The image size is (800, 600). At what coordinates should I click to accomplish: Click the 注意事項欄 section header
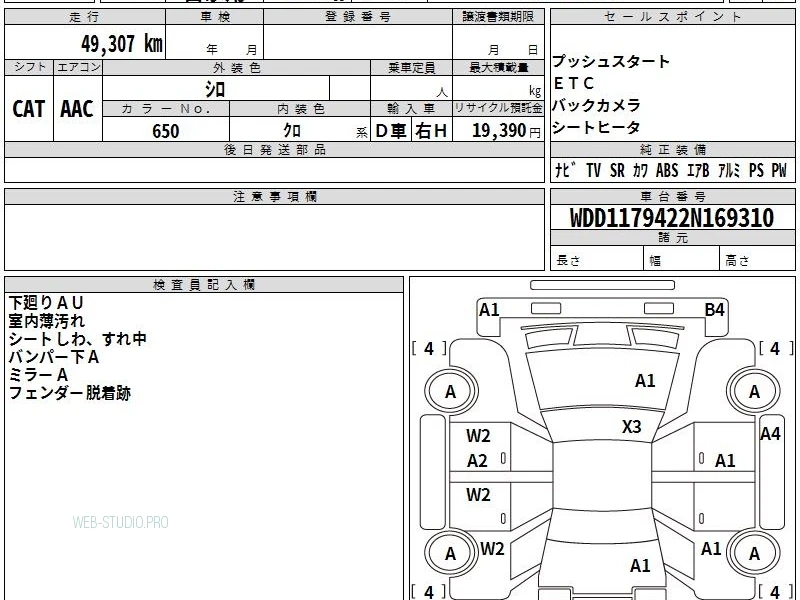tap(274, 196)
